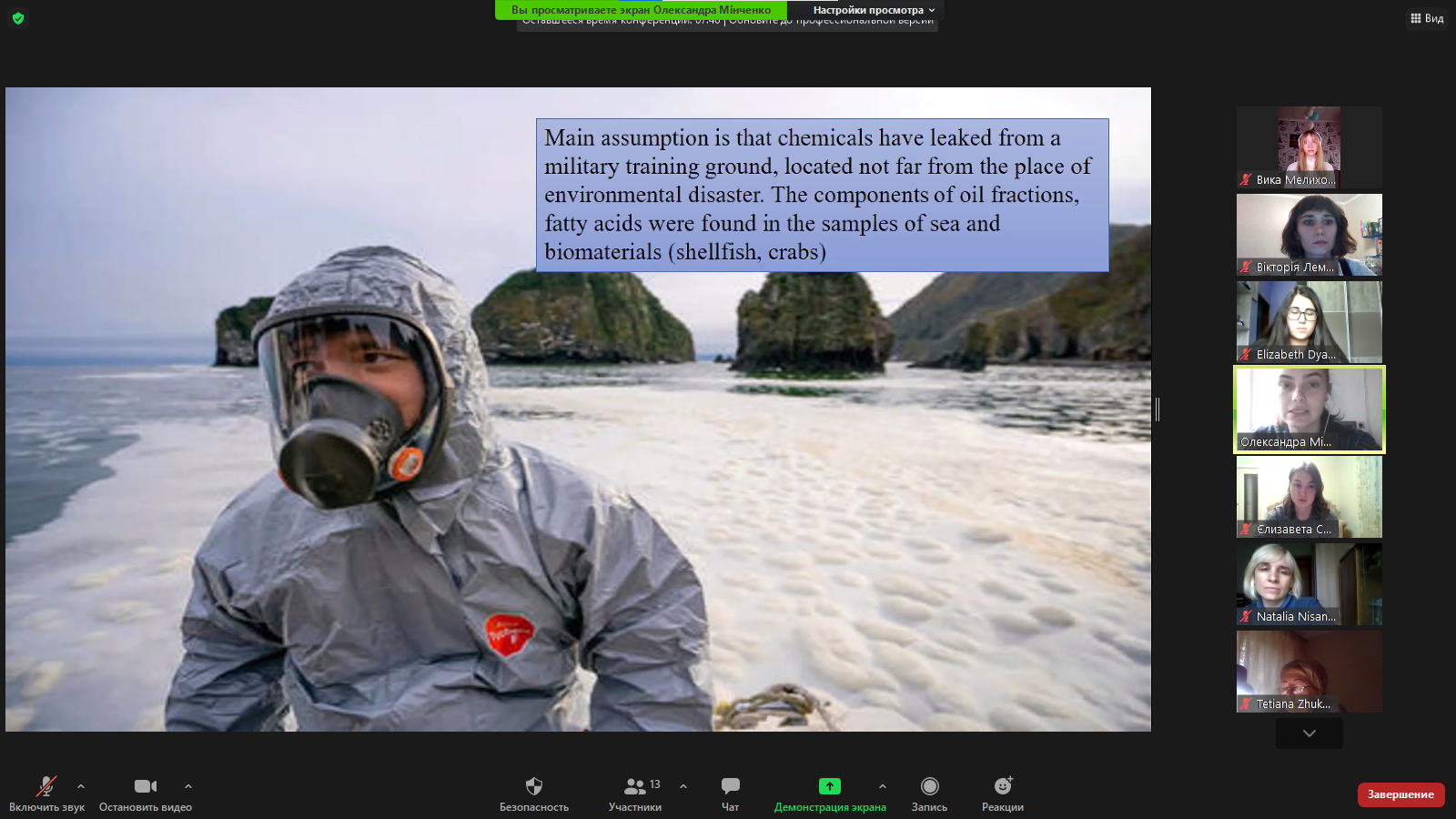
Task: Click the green screen-viewing notification banner
Action: coord(641,10)
